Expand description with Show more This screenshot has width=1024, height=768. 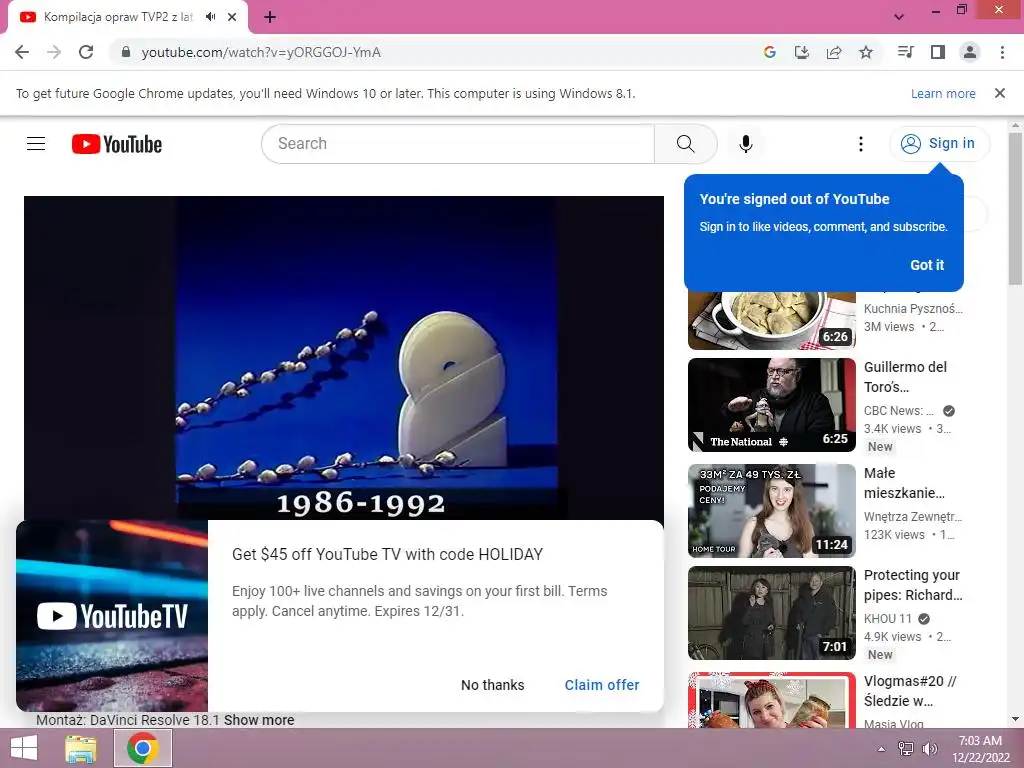(x=259, y=720)
